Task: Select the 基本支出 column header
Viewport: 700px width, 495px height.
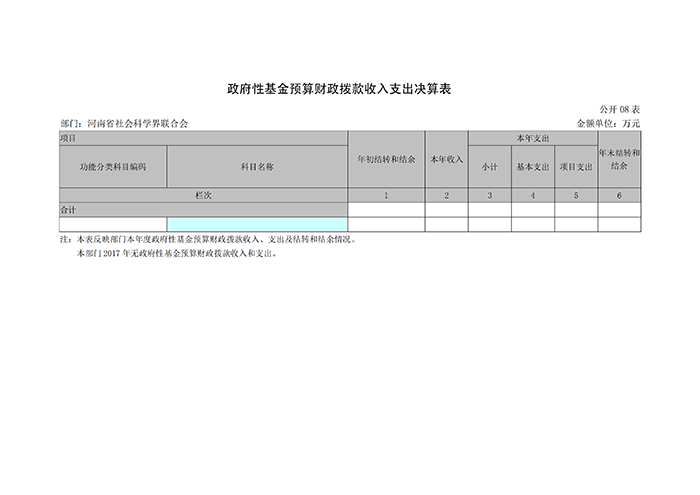Action: tap(533, 166)
